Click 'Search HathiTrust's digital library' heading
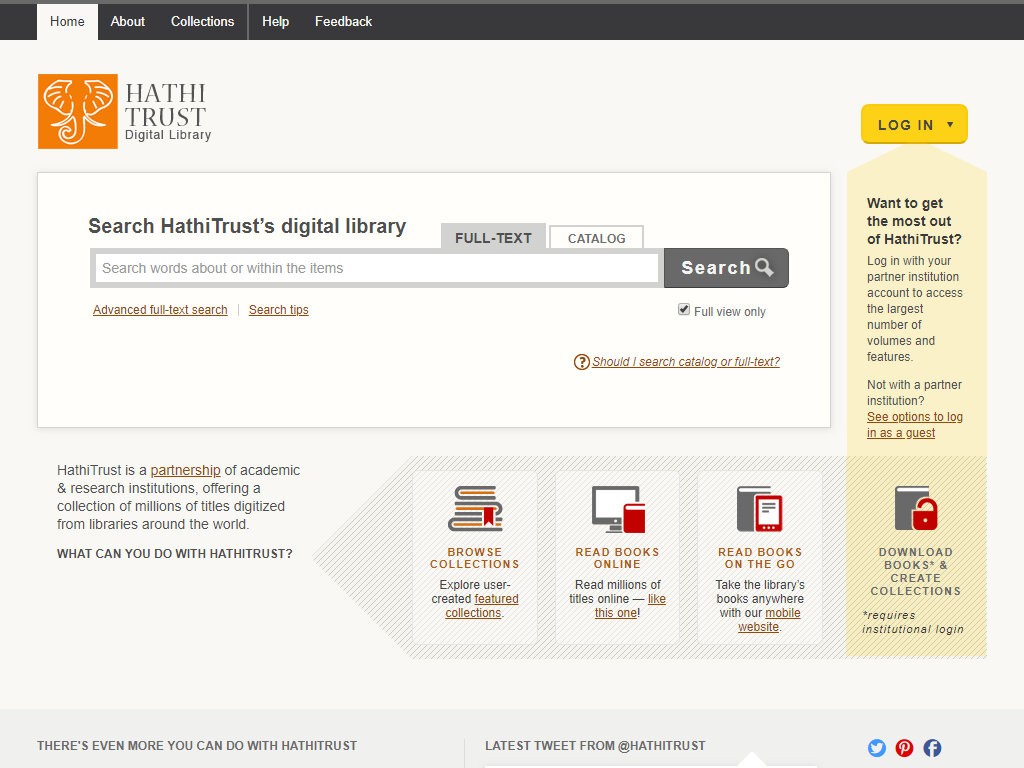 pyautogui.click(x=247, y=226)
